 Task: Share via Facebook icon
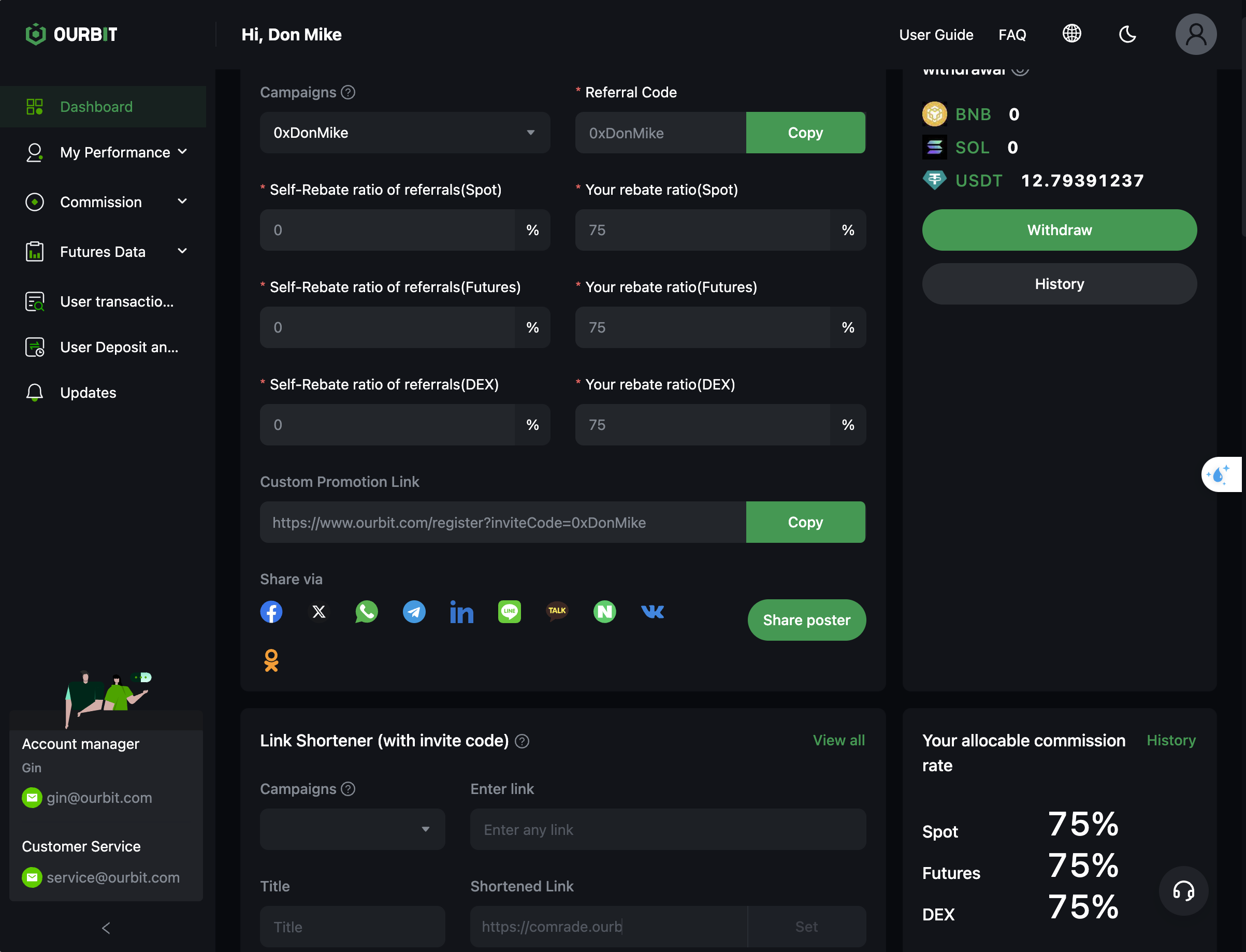click(x=271, y=611)
